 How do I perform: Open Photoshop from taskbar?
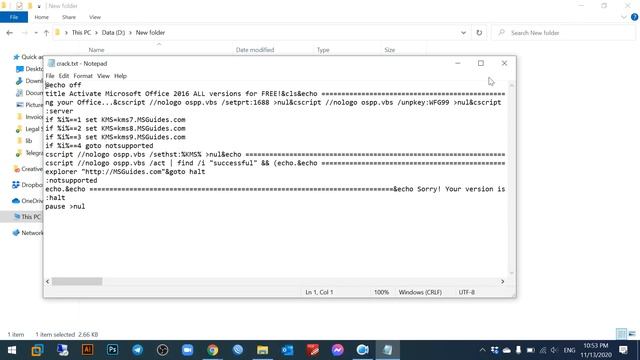pyautogui.click(x=112, y=350)
